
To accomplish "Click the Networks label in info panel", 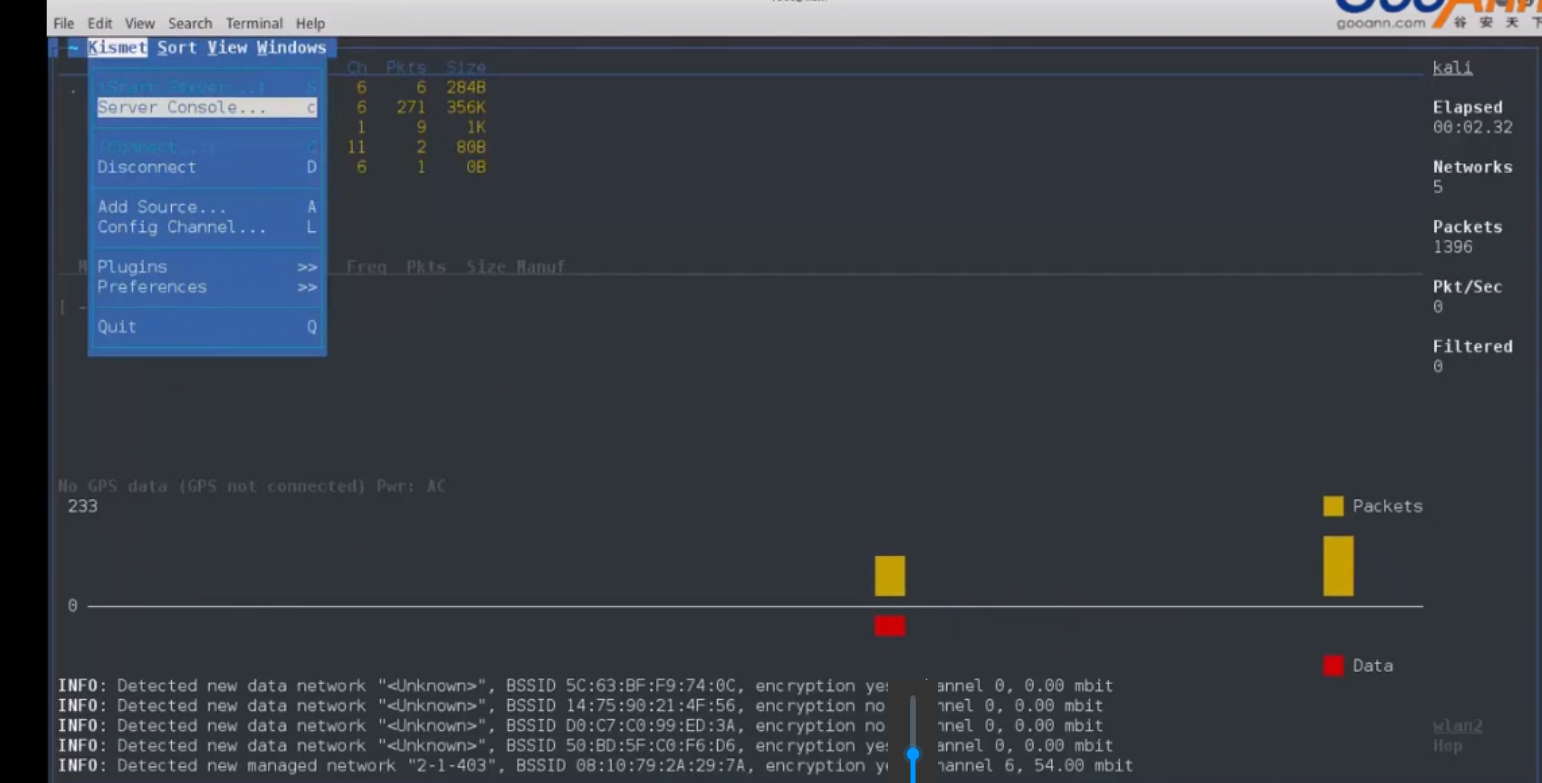I will pyautogui.click(x=1472, y=167).
